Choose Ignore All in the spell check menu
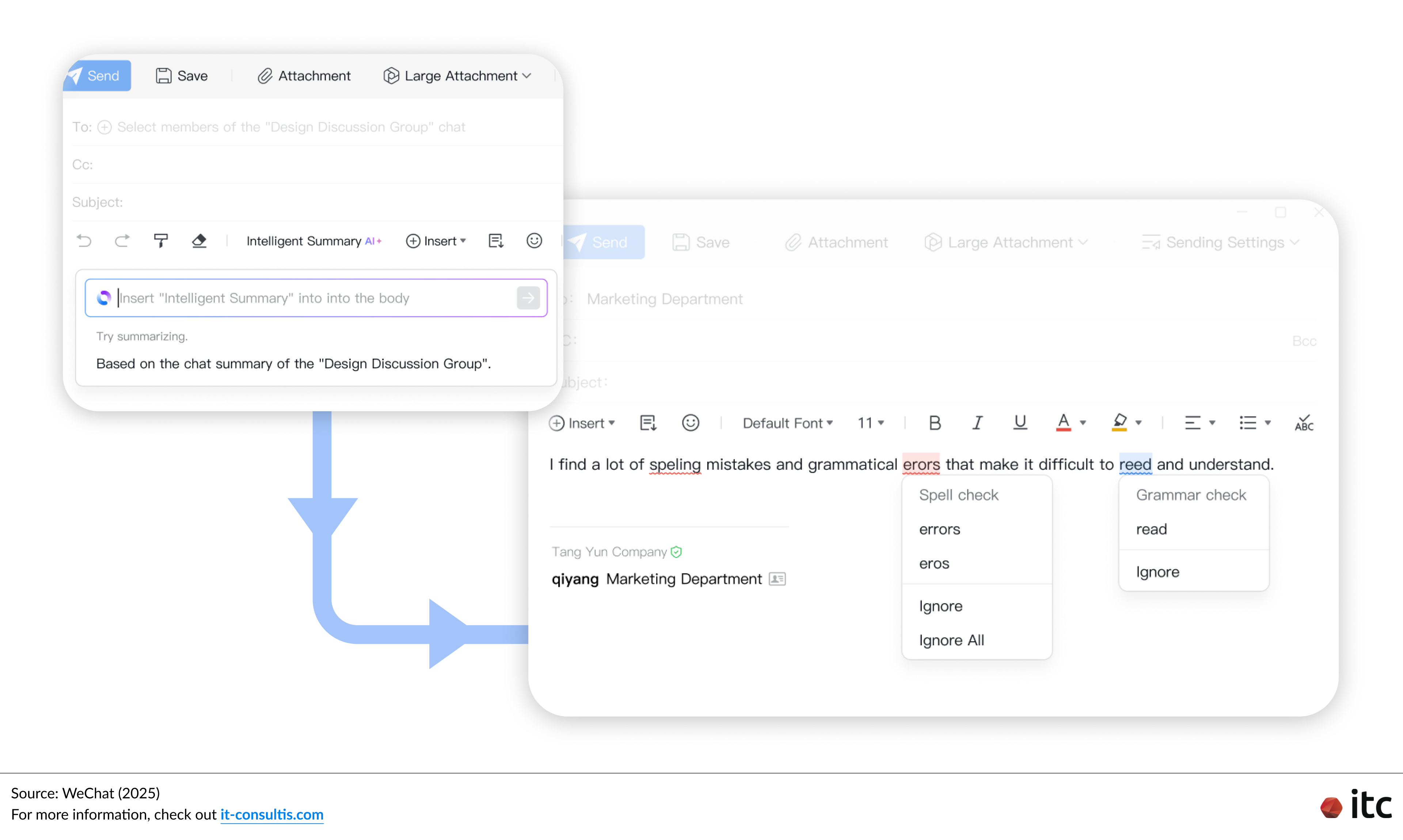 (x=952, y=640)
